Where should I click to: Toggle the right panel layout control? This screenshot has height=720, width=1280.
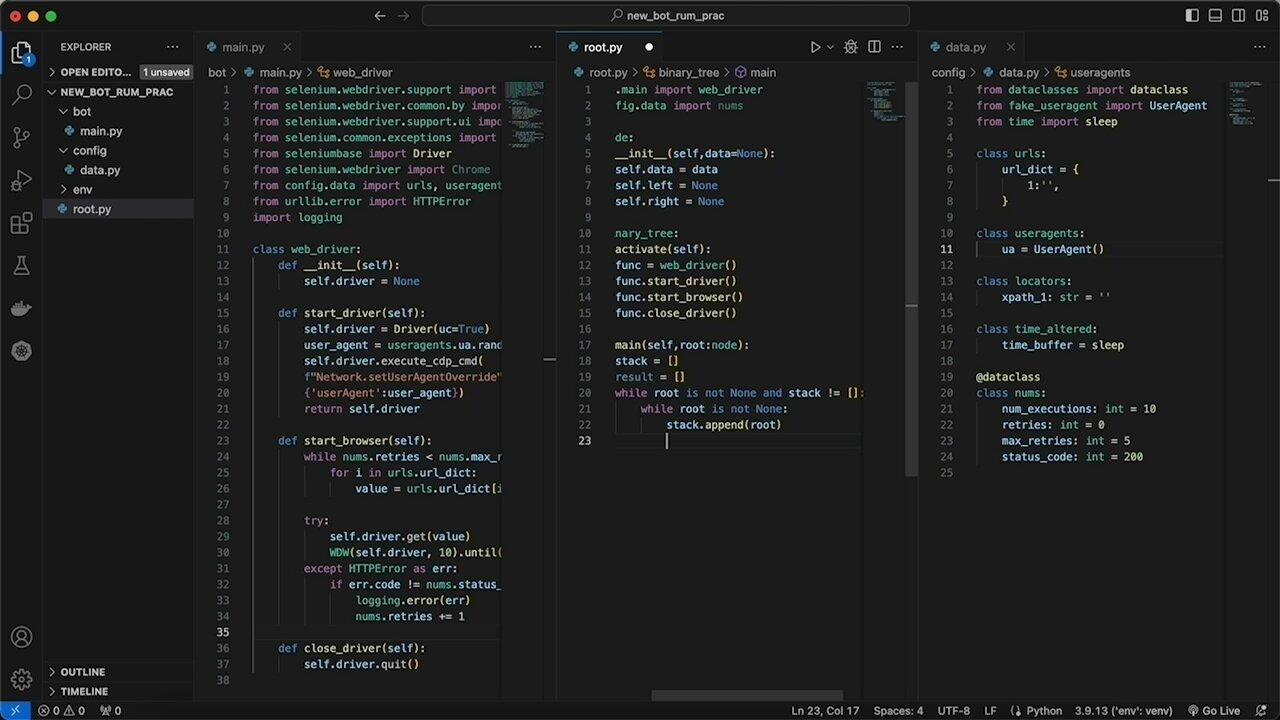(x=1238, y=15)
